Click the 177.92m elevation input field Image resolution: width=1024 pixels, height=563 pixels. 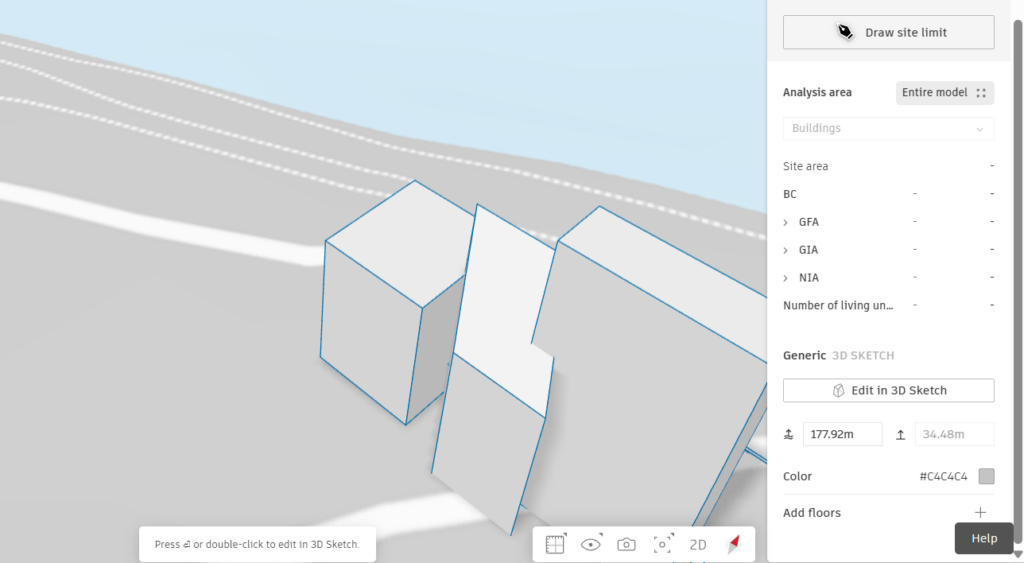coord(842,434)
